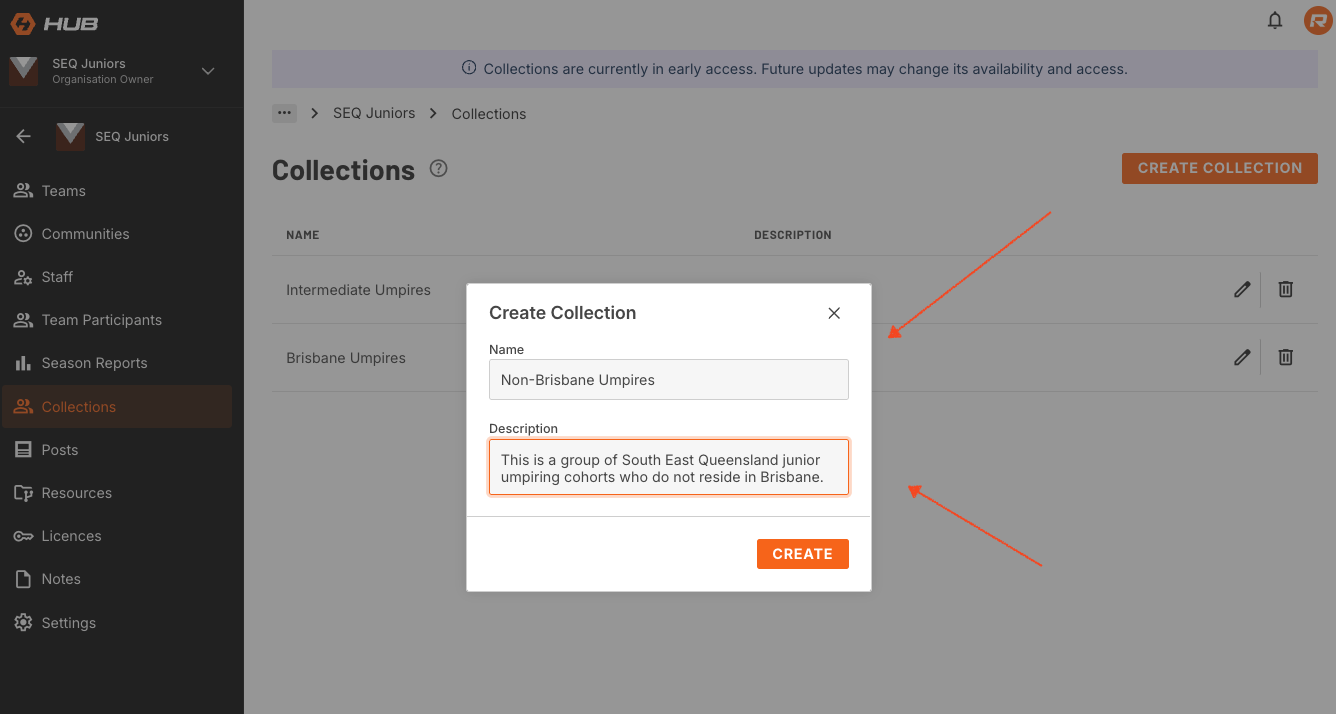
Task: Follow the SEQ Juniors breadcrumb link
Action: pos(374,113)
